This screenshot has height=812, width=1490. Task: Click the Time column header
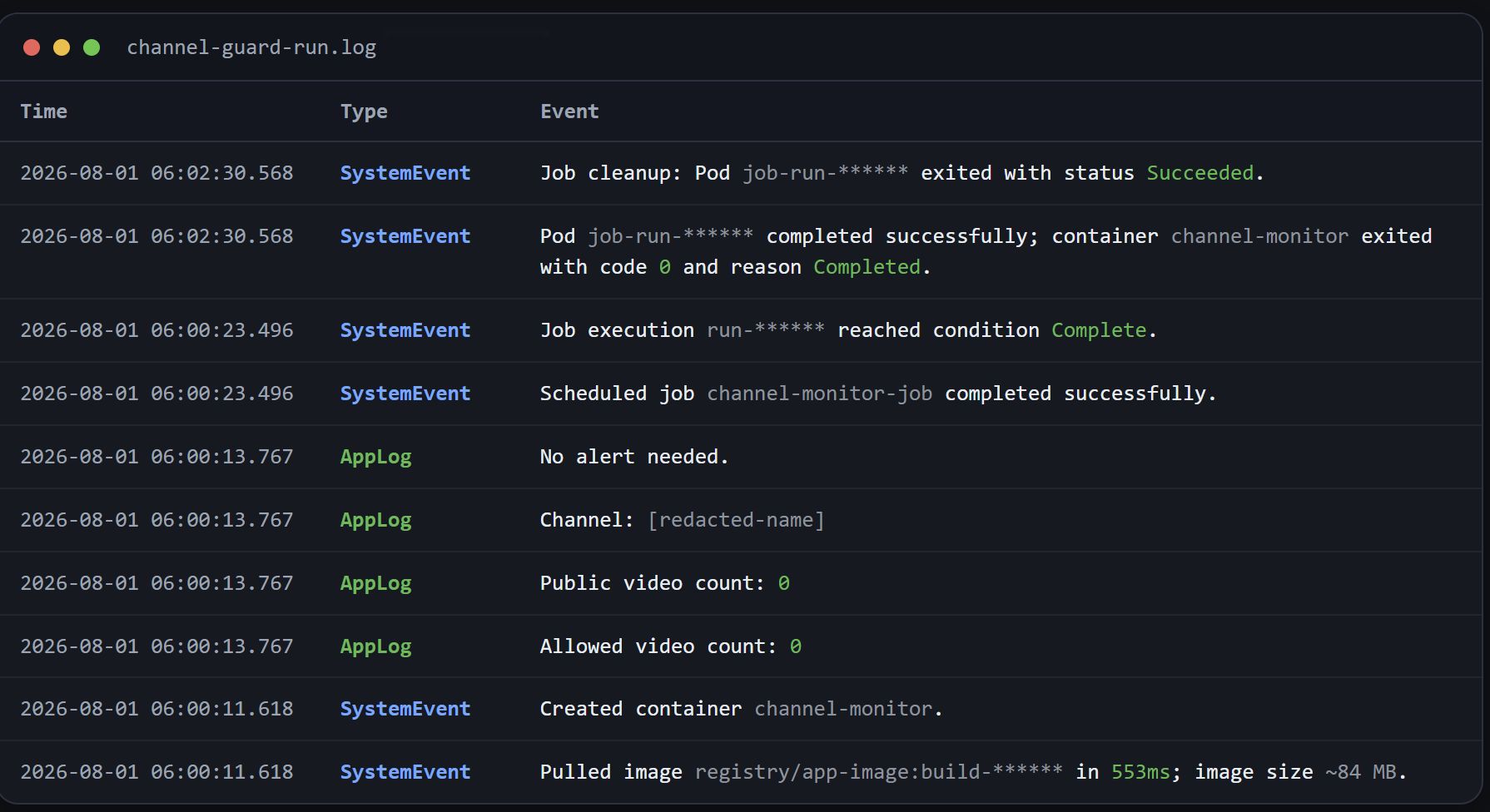[x=44, y=111]
